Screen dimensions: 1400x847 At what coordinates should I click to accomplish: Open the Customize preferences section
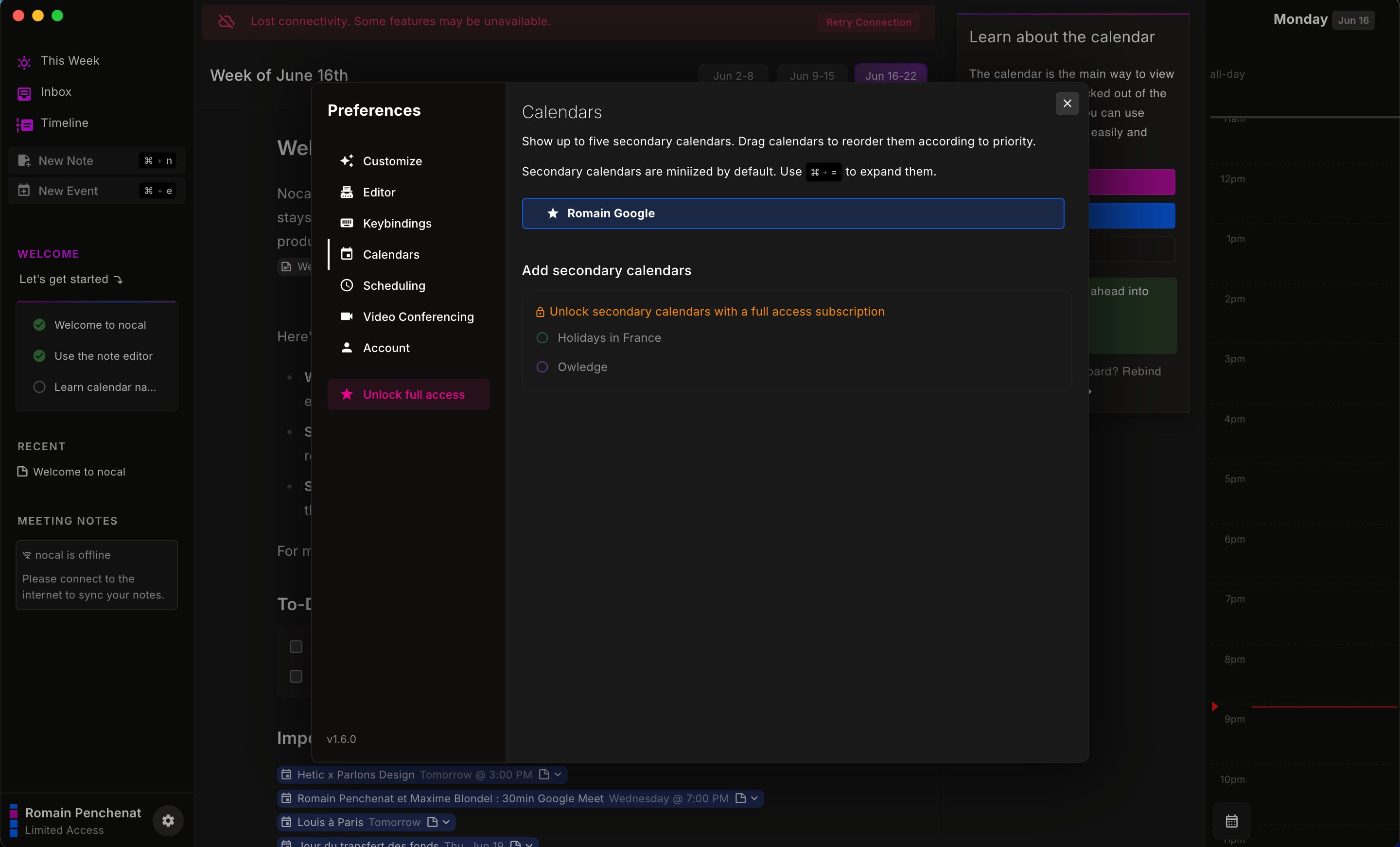408,161
